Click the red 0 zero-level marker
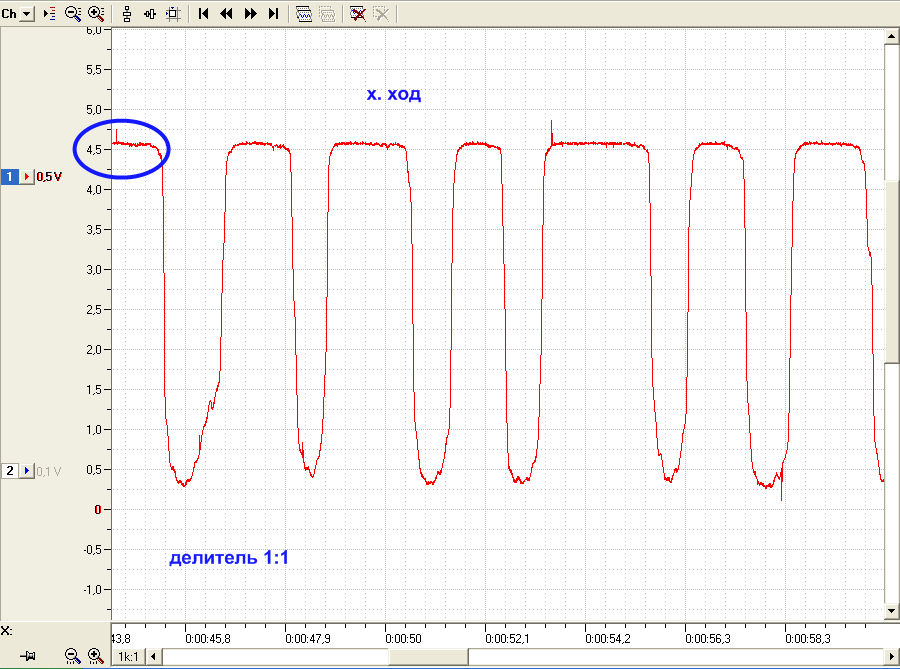The height and width of the screenshot is (669, 900). [98, 509]
